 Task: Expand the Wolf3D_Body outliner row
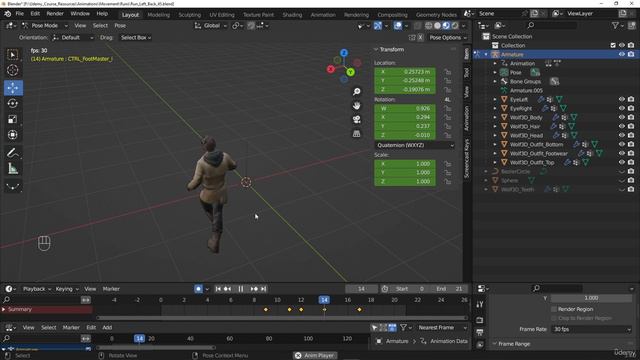[495, 117]
